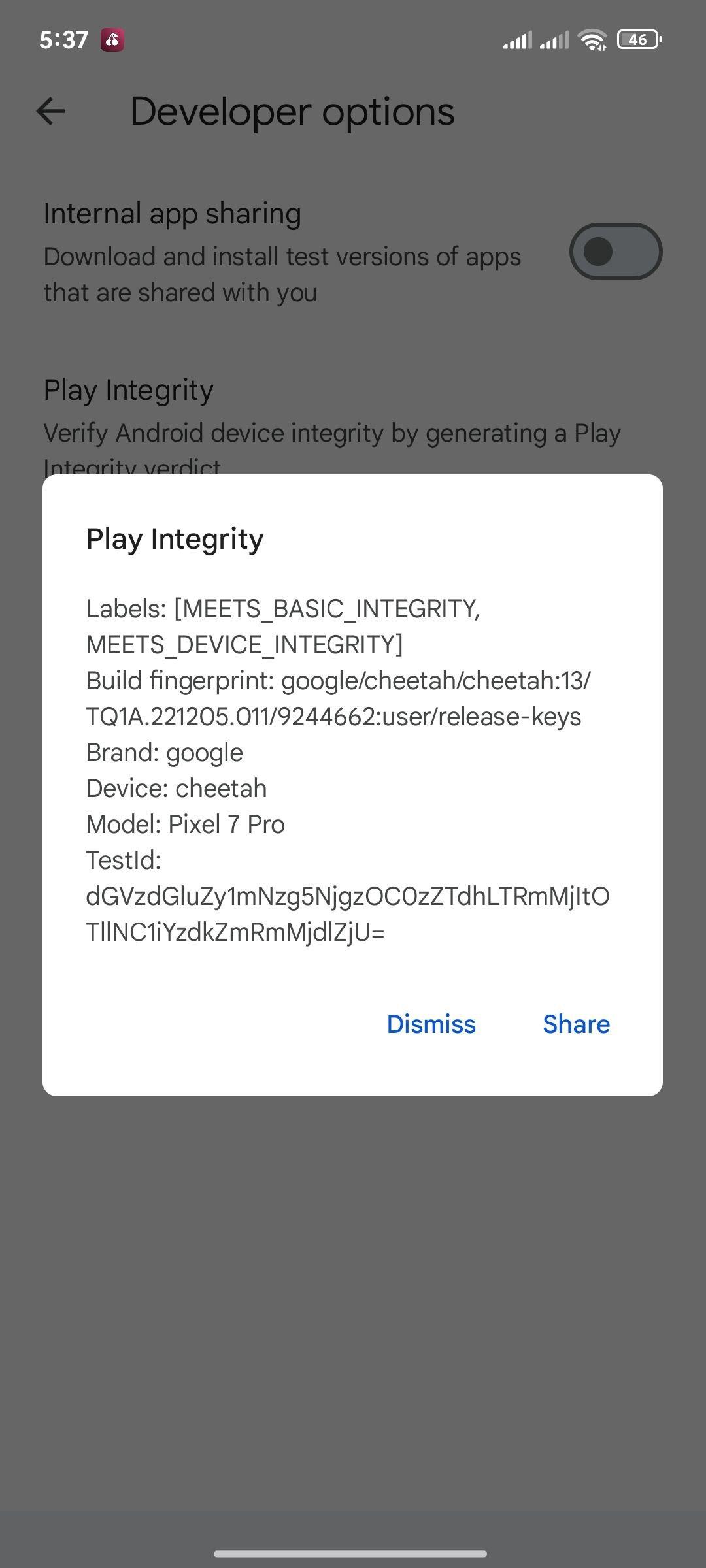Tap the Wi-Fi status icon

click(594, 40)
